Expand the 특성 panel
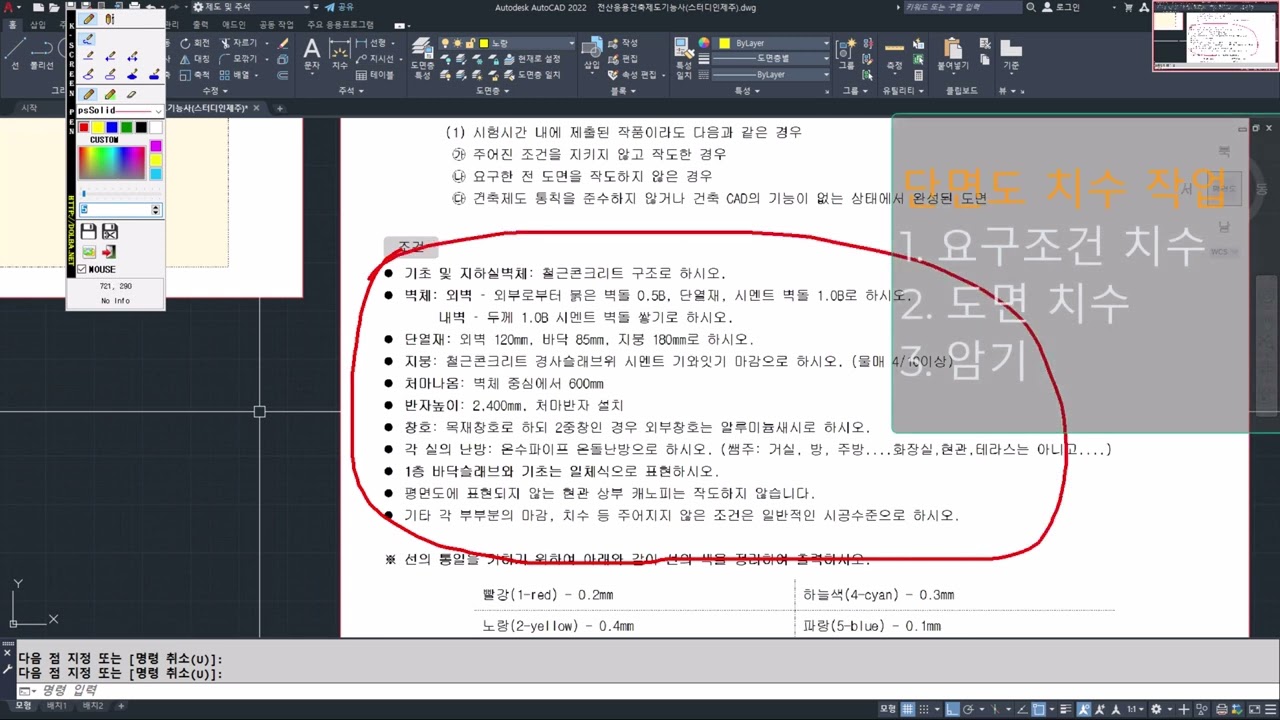Image resolution: width=1280 pixels, height=720 pixels. click(746, 91)
